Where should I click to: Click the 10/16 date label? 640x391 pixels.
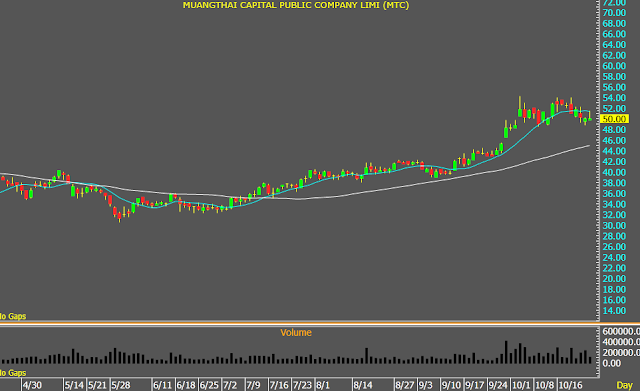point(571,385)
